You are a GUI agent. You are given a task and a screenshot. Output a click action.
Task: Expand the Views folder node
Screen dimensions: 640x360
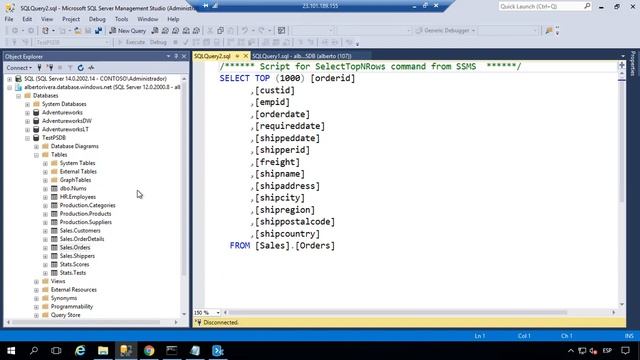click(x=36, y=282)
